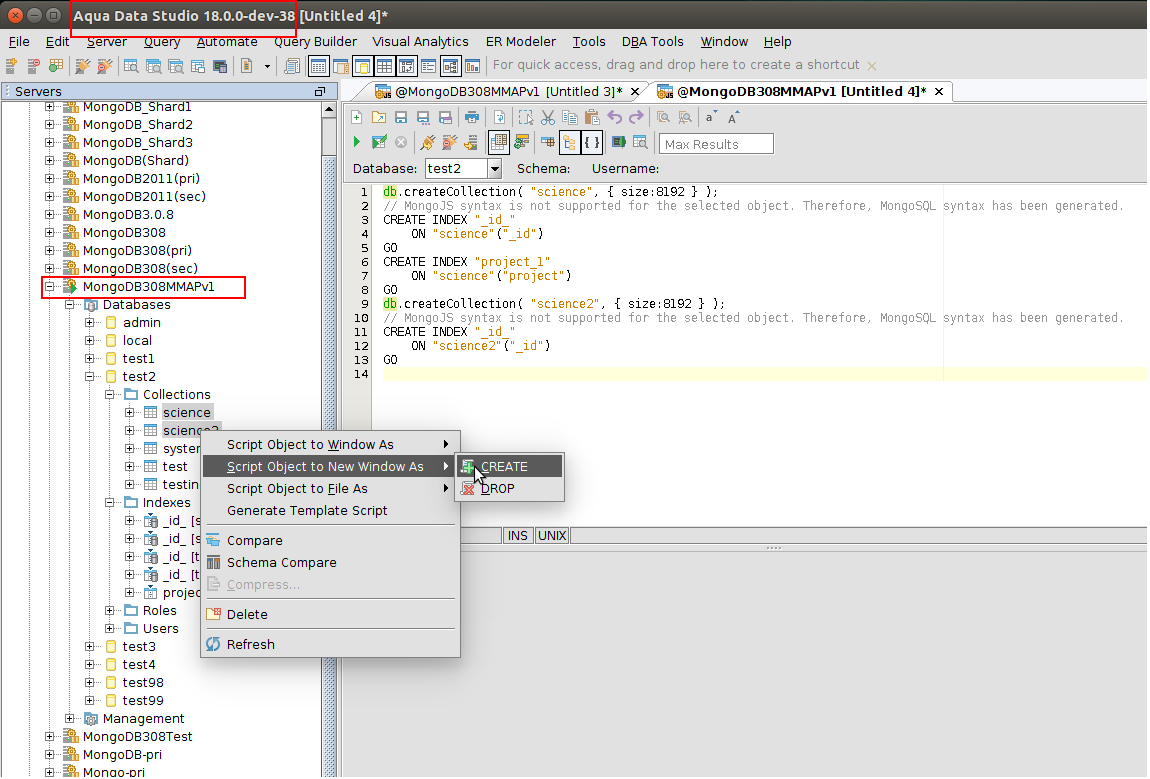Expand the test1 database node
This screenshot has width=1150, height=779.
coord(89,358)
